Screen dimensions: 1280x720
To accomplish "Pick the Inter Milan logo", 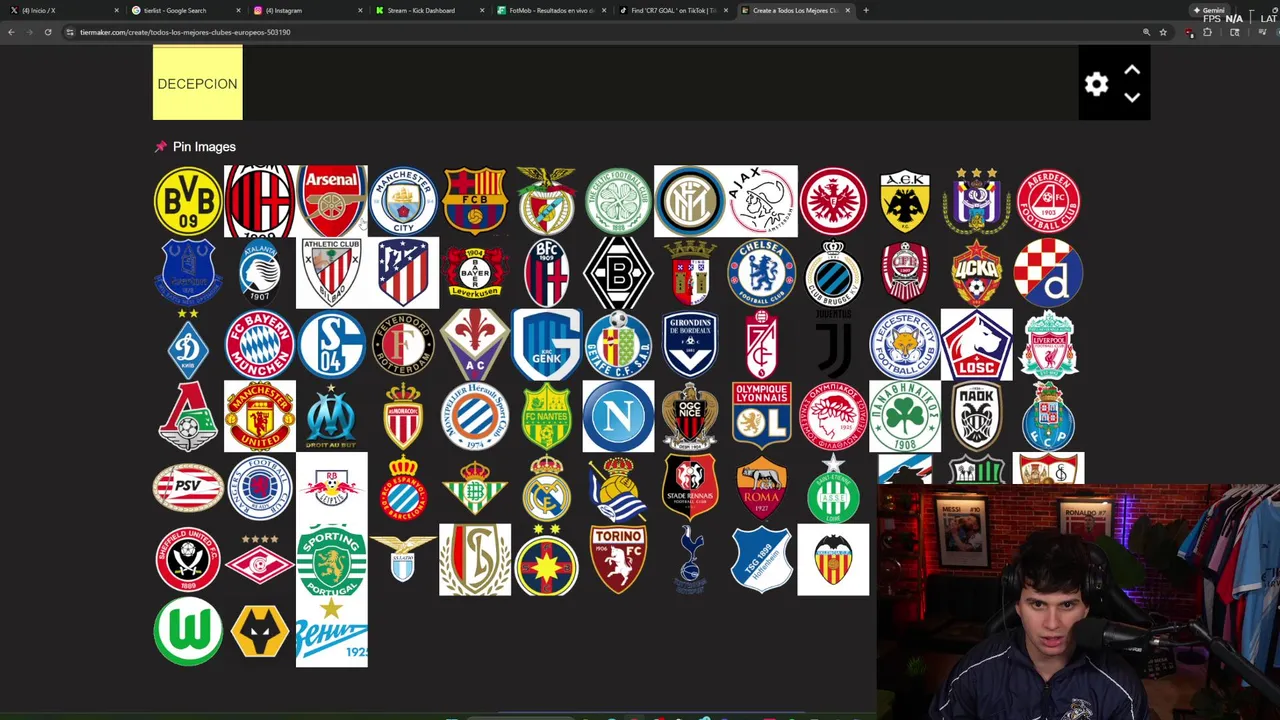I will coord(690,201).
